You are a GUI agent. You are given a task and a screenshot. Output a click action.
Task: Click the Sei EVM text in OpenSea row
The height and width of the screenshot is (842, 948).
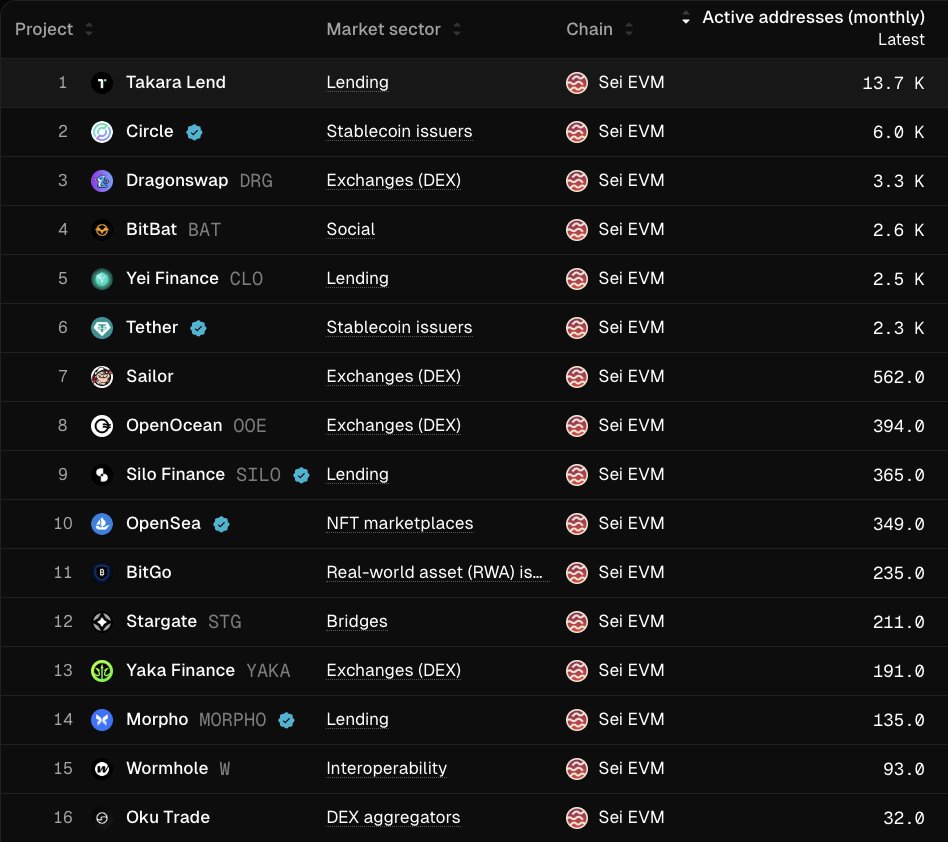(631, 523)
